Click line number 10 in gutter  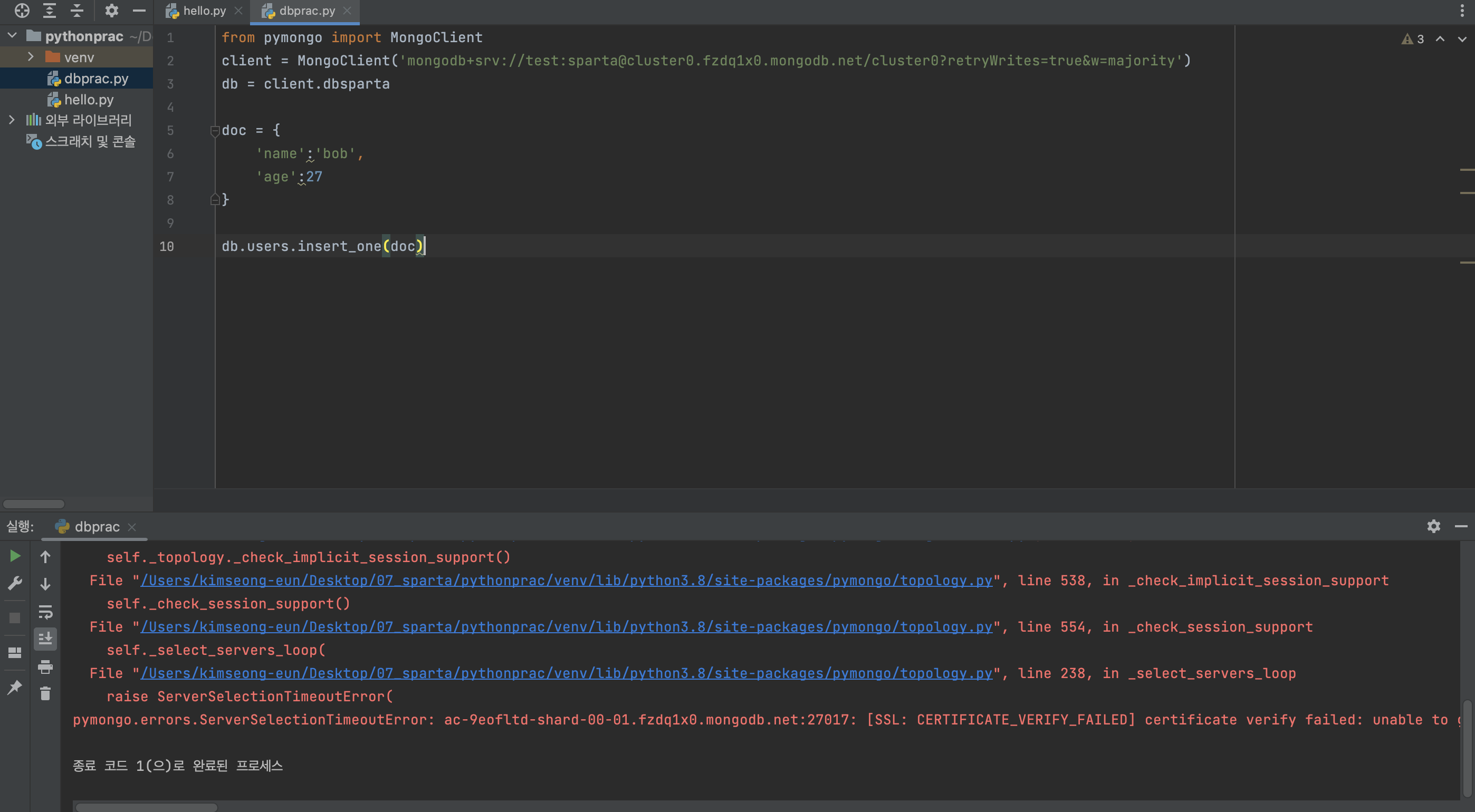click(167, 246)
